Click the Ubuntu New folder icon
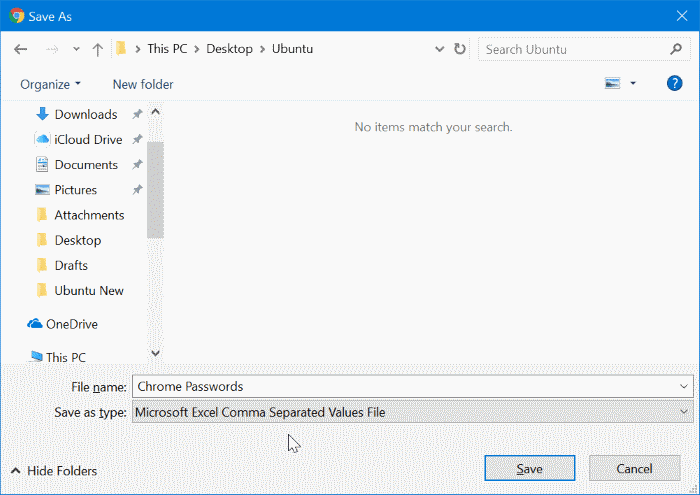 (x=42, y=290)
